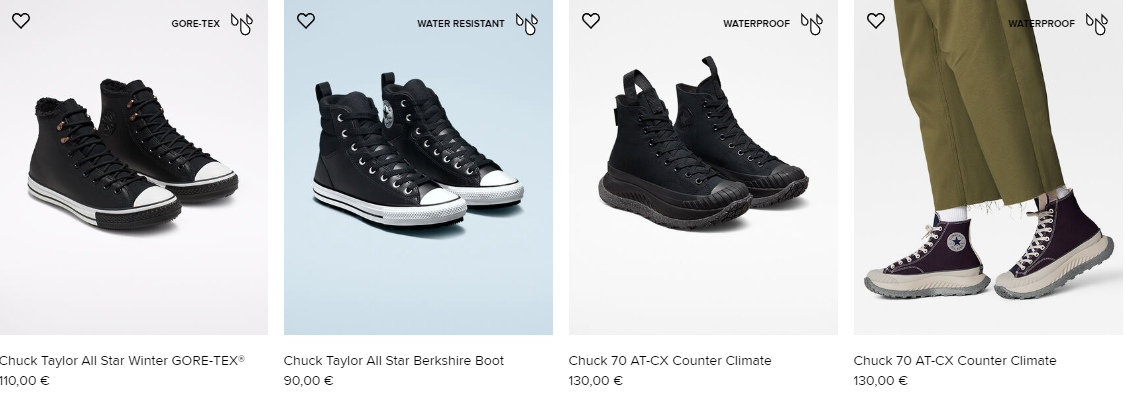
Task: Open Chuck Taylor All Star Winter GORE-TEX link
Action: click(122, 360)
